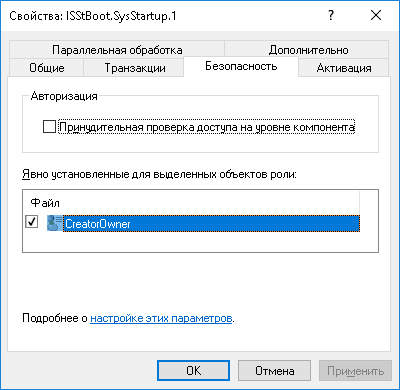Close the ISStBoot.SysStartup.1 properties dialog
The width and height of the screenshot is (400, 390).
click(376, 15)
